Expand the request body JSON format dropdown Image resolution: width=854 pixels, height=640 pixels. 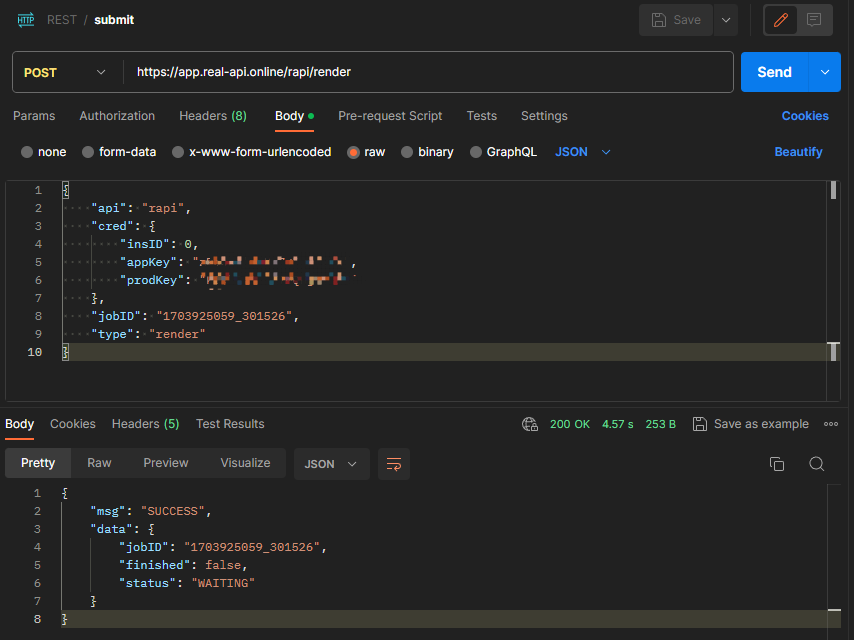pos(583,152)
